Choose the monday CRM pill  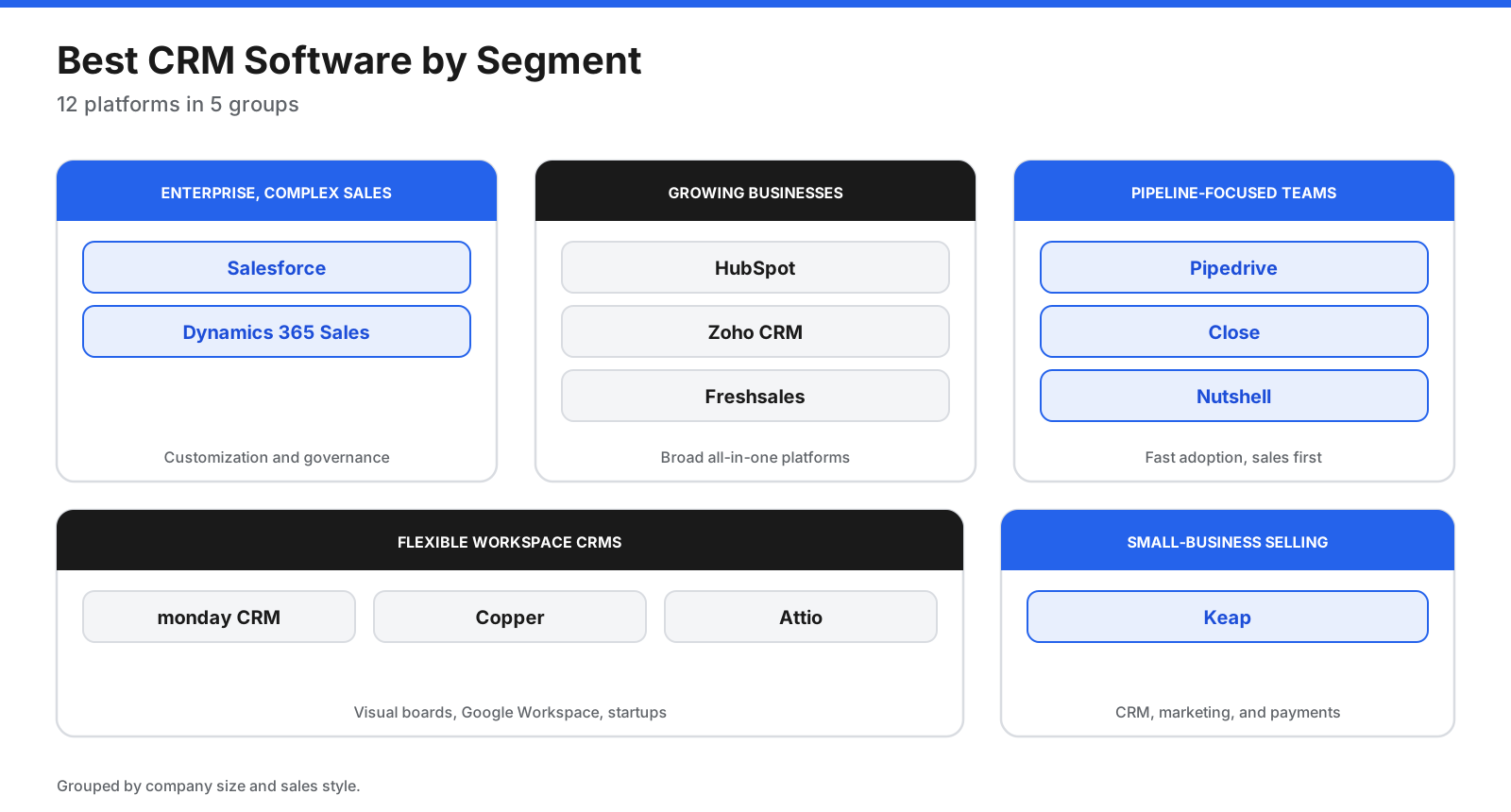pyautogui.click(x=219, y=617)
